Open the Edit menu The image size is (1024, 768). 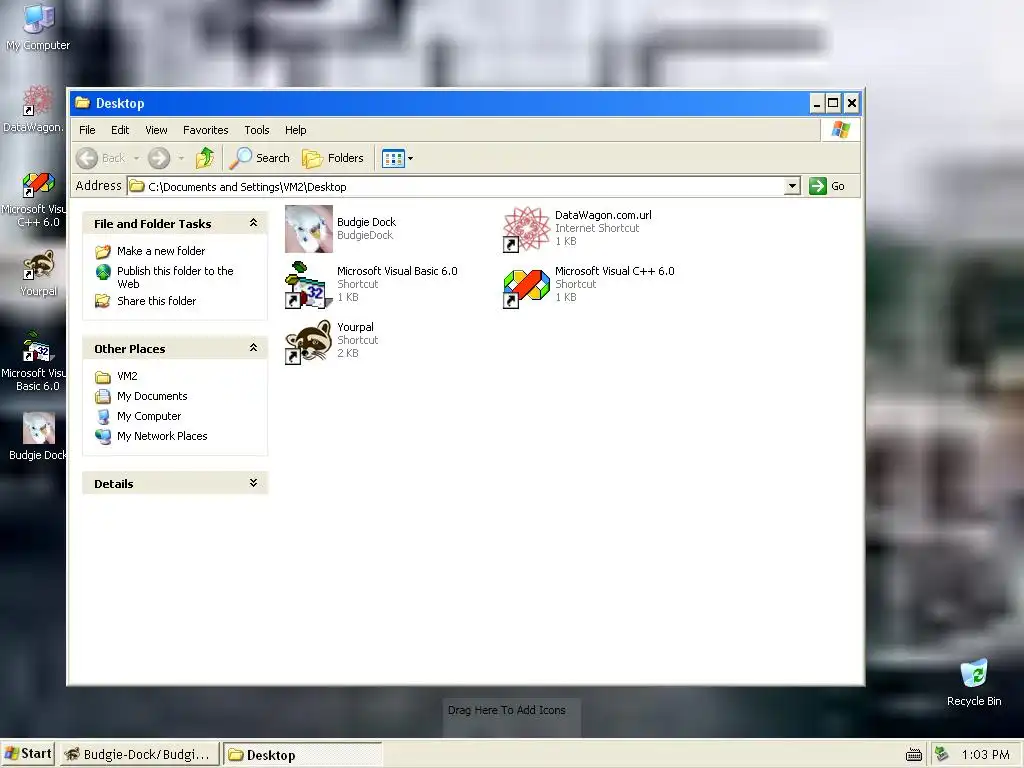tap(120, 130)
